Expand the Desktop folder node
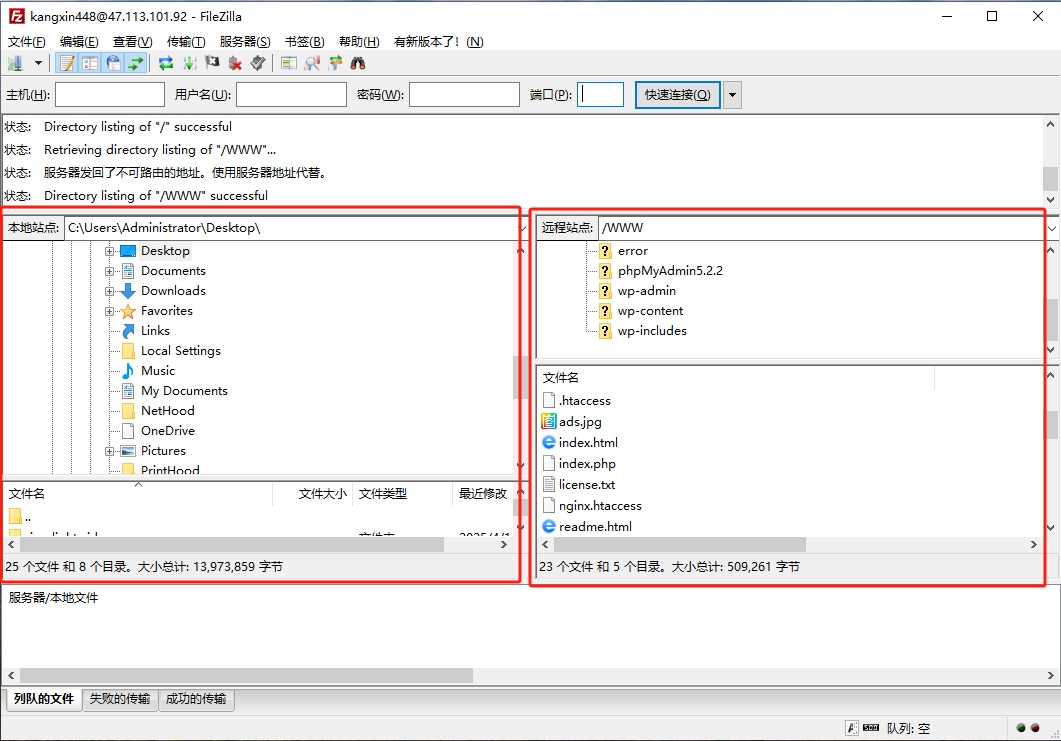Screen dimensions: 1061x741 pos(109,251)
